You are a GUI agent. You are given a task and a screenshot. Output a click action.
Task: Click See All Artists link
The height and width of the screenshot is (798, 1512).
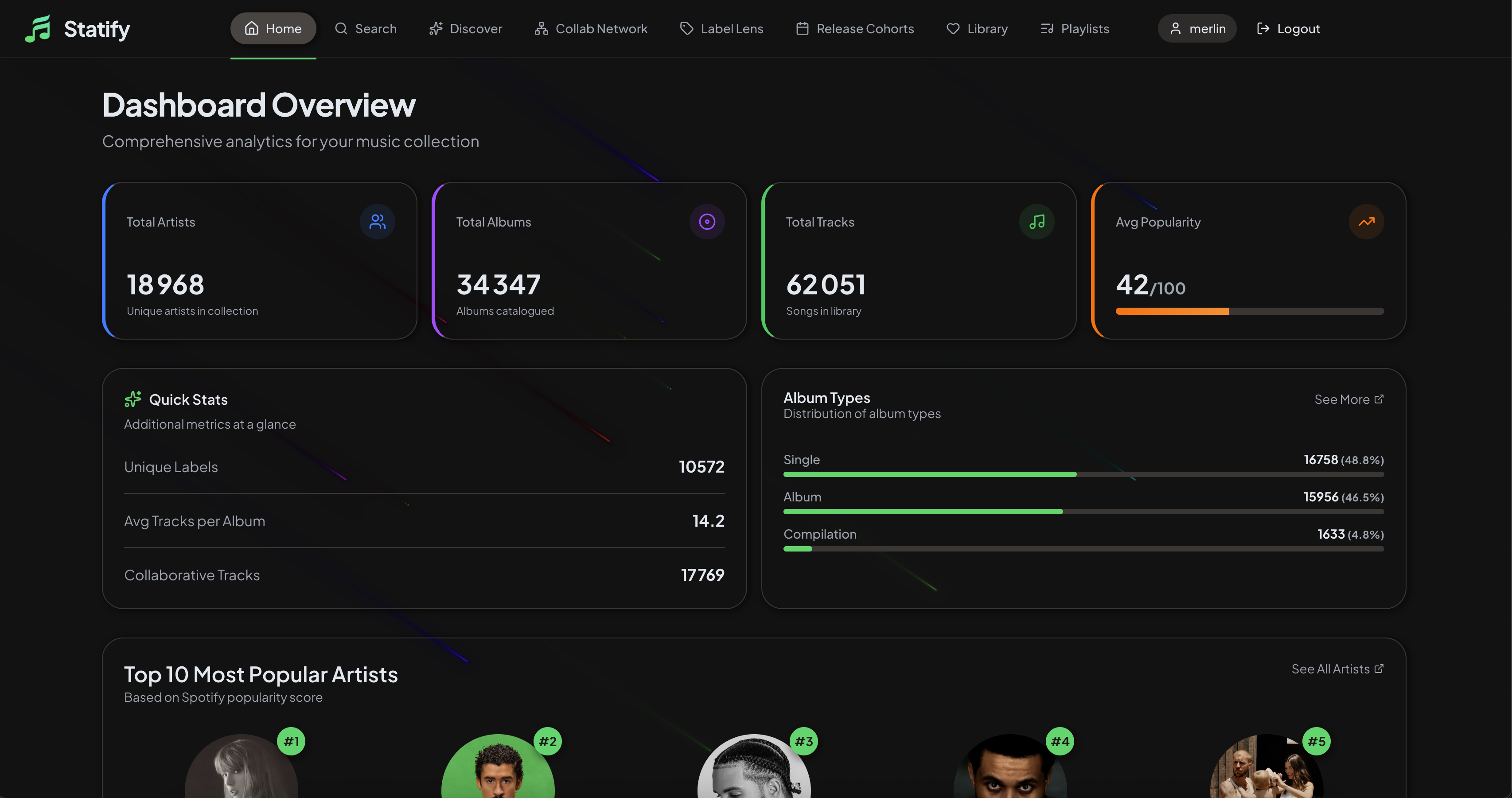(1337, 669)
